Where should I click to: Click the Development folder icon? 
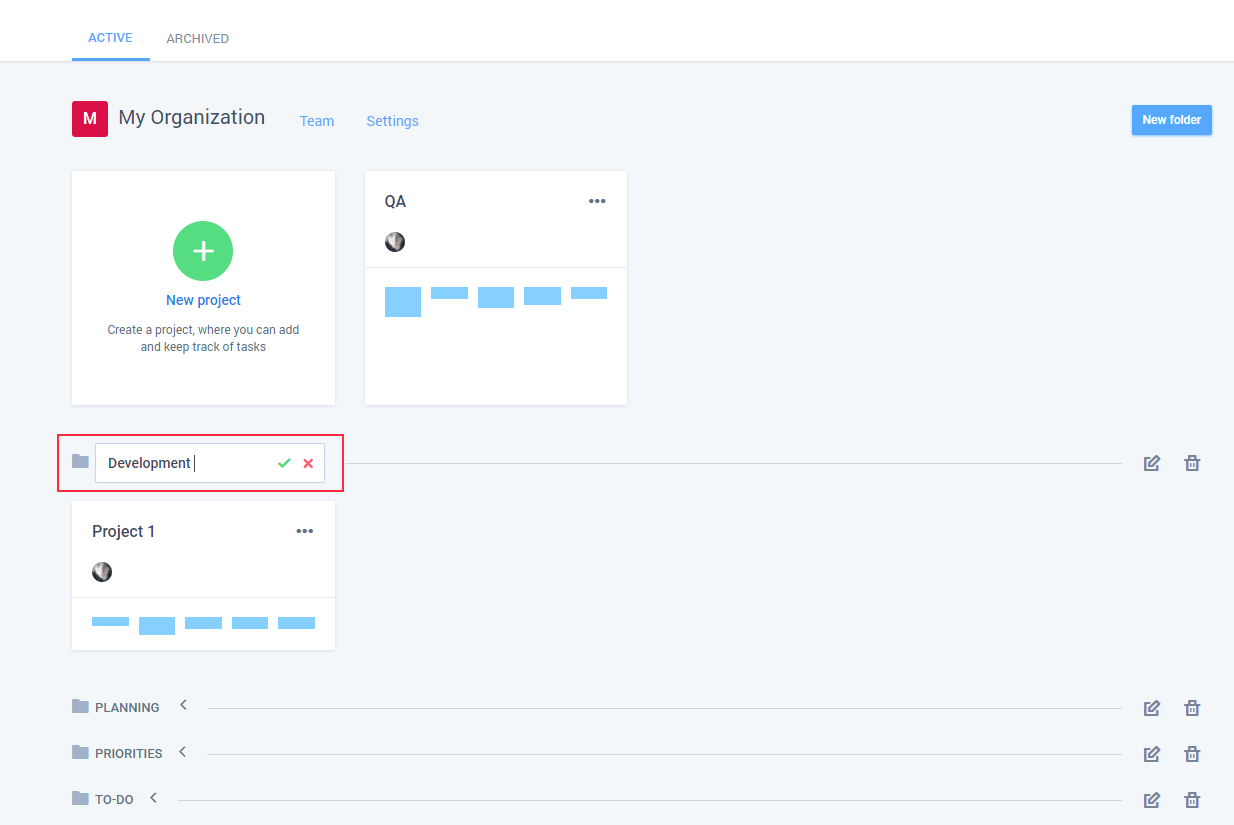click(x=80, y=461)
